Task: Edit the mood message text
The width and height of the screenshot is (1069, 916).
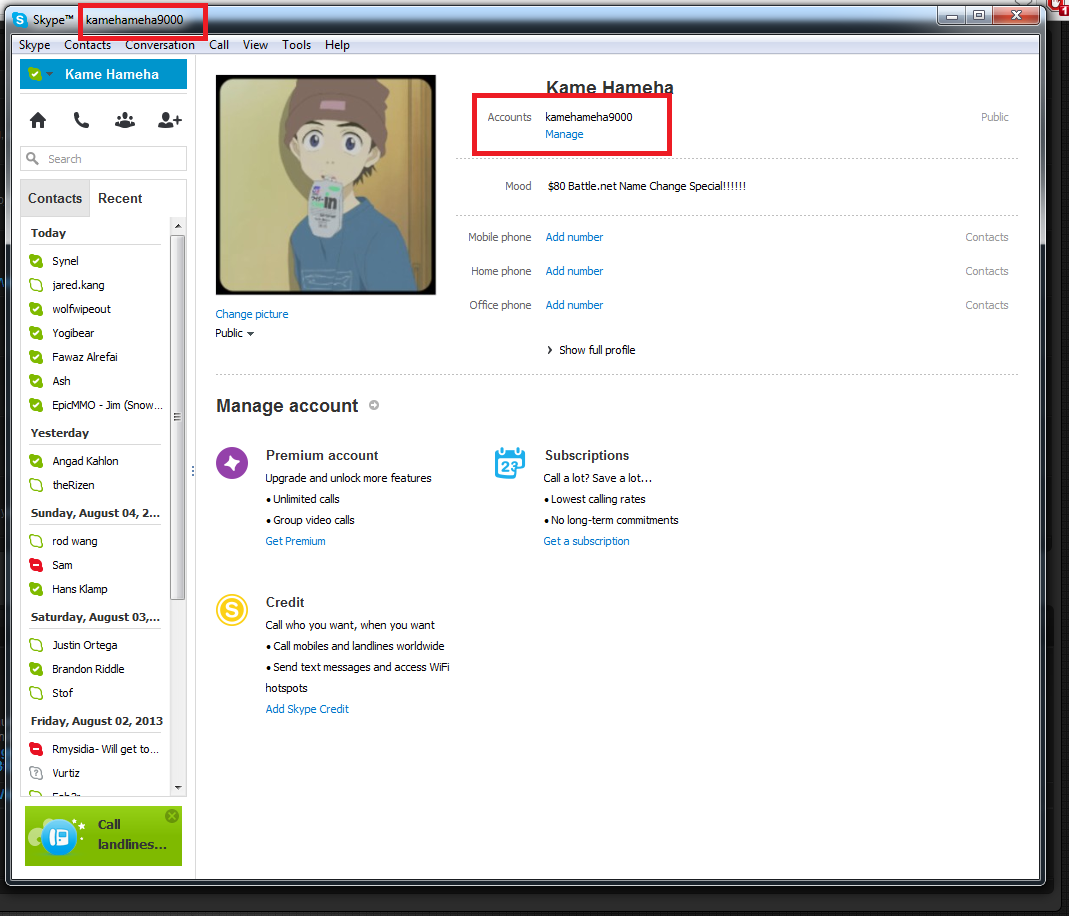Action: click(646, 186)
